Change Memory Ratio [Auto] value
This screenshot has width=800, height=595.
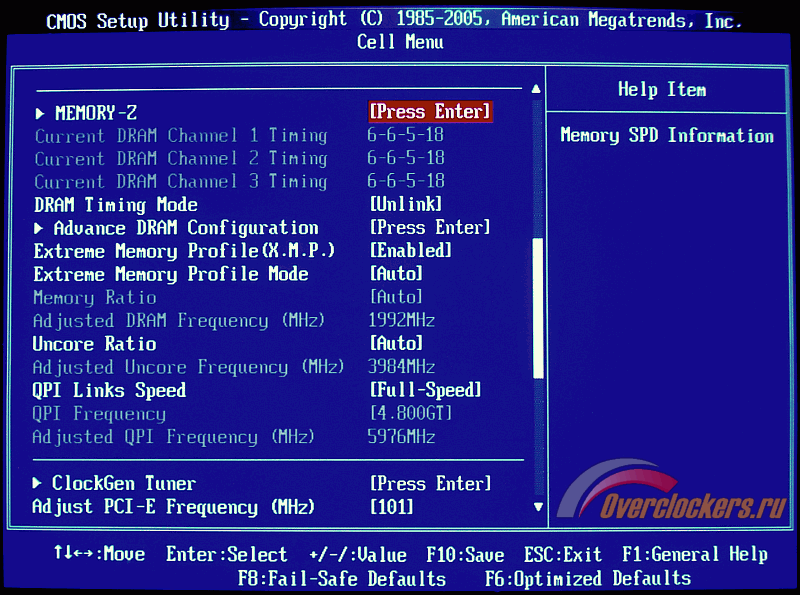pos(396,296)
